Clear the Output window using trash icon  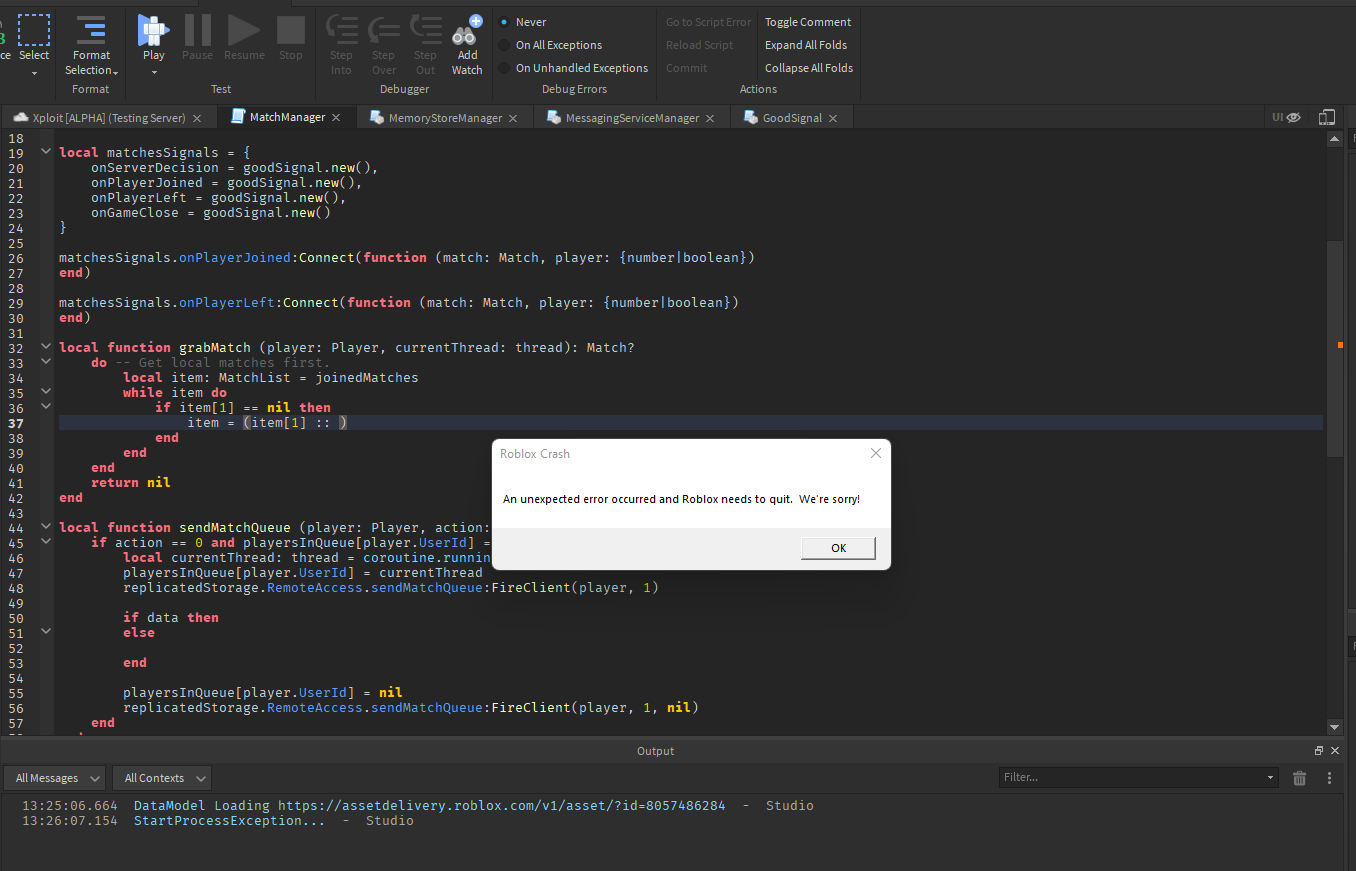tap(1299, 777)
